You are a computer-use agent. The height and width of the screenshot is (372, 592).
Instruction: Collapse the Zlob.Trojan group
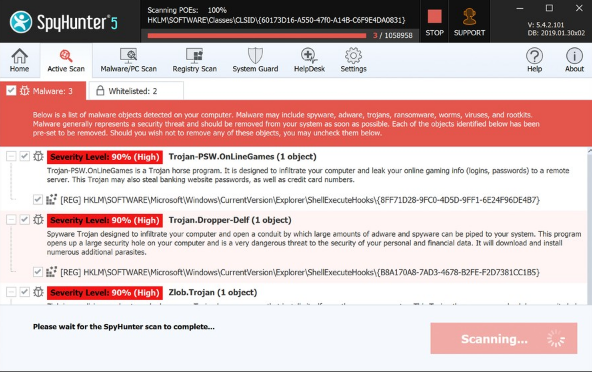(11, 292)
